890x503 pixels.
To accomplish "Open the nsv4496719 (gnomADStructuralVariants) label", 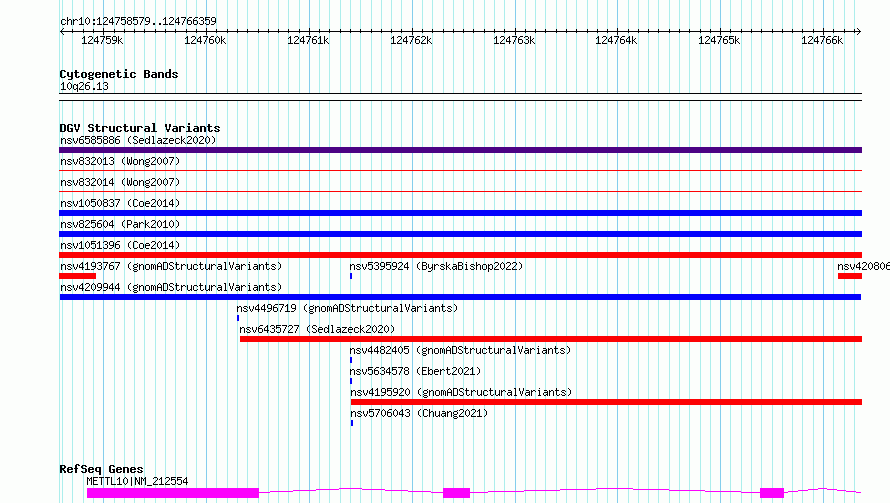I will (x=347, y=308).
